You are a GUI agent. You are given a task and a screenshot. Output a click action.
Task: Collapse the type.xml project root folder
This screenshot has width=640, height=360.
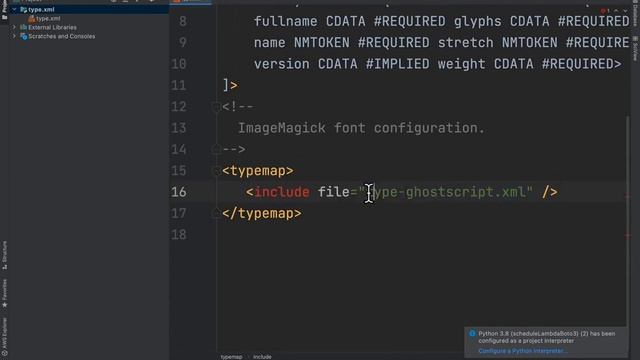pos(14,9)
